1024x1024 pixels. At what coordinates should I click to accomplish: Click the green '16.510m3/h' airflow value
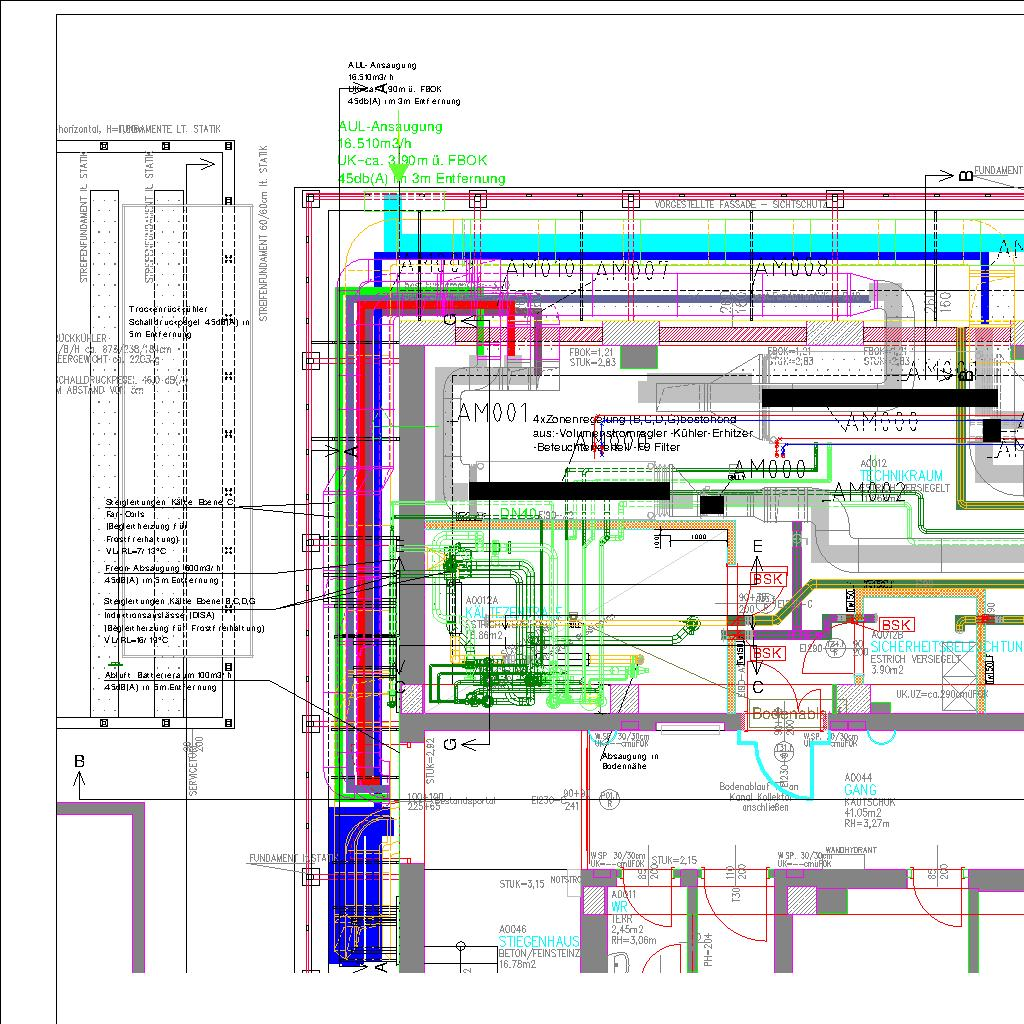pos(375,144)
